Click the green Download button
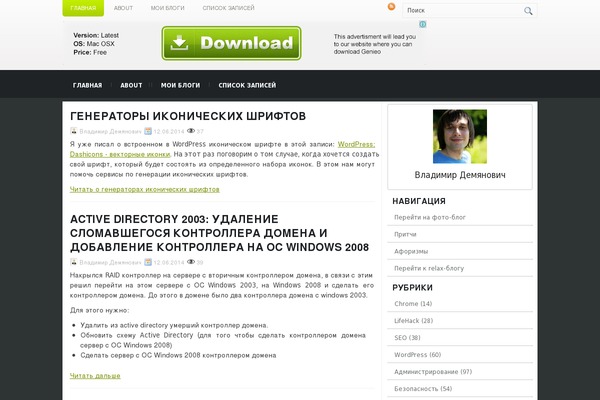Viewport: 600px width, 400px height. [232, 43]
